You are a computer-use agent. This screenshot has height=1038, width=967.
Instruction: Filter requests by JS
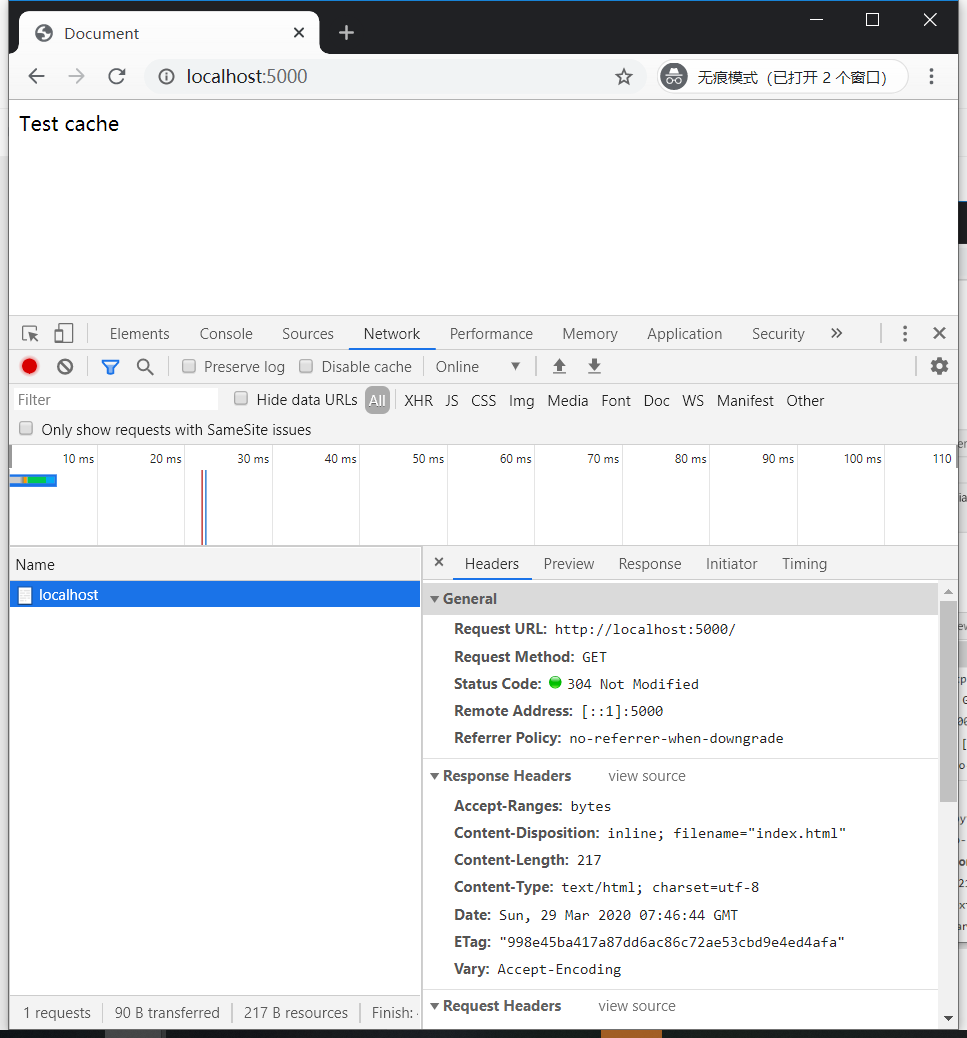point(451,401)
